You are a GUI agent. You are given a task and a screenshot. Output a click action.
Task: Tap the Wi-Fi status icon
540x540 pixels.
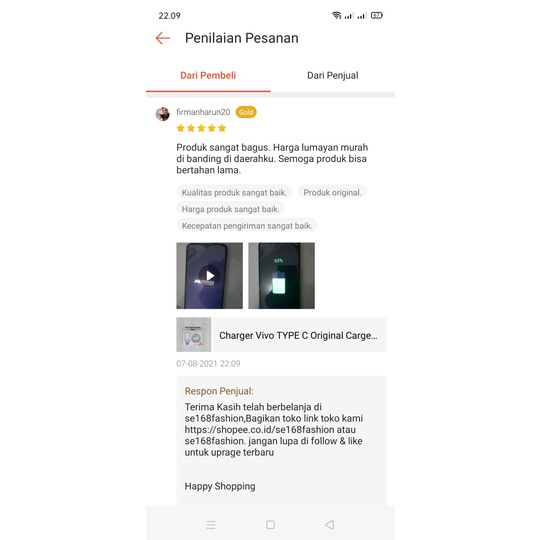click(x=336, y=15)
